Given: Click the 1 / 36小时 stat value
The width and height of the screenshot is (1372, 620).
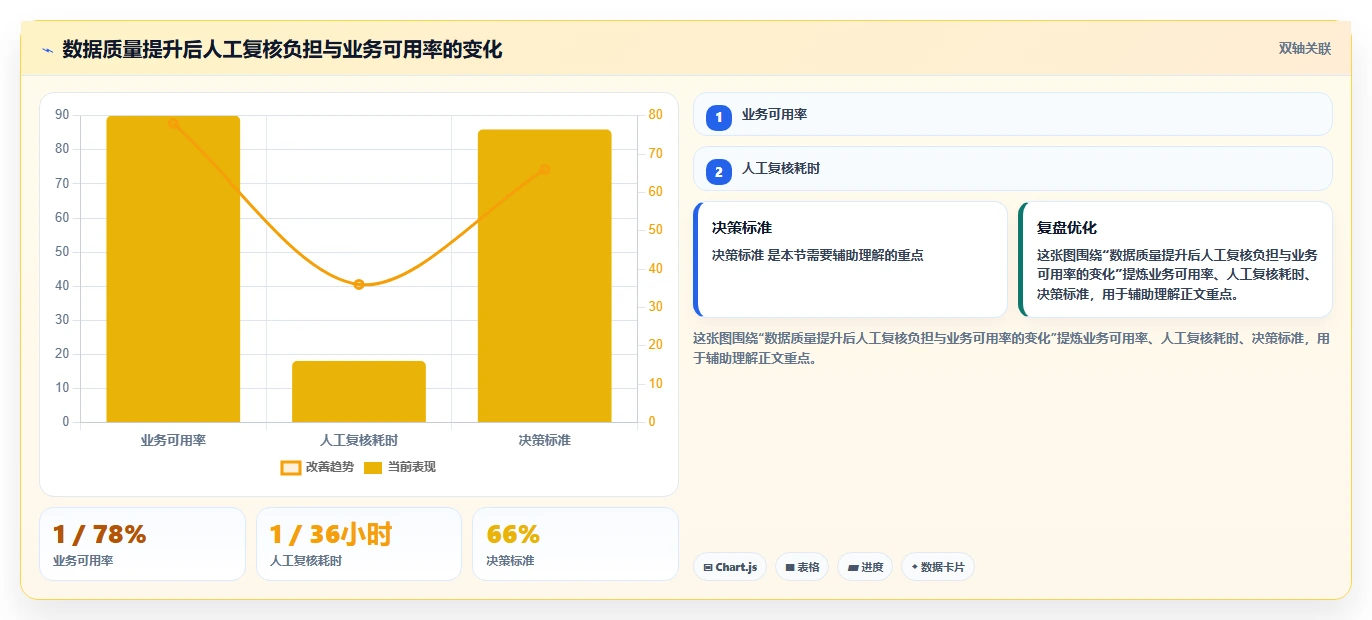Looking at the screenshot, I should 331,535.
